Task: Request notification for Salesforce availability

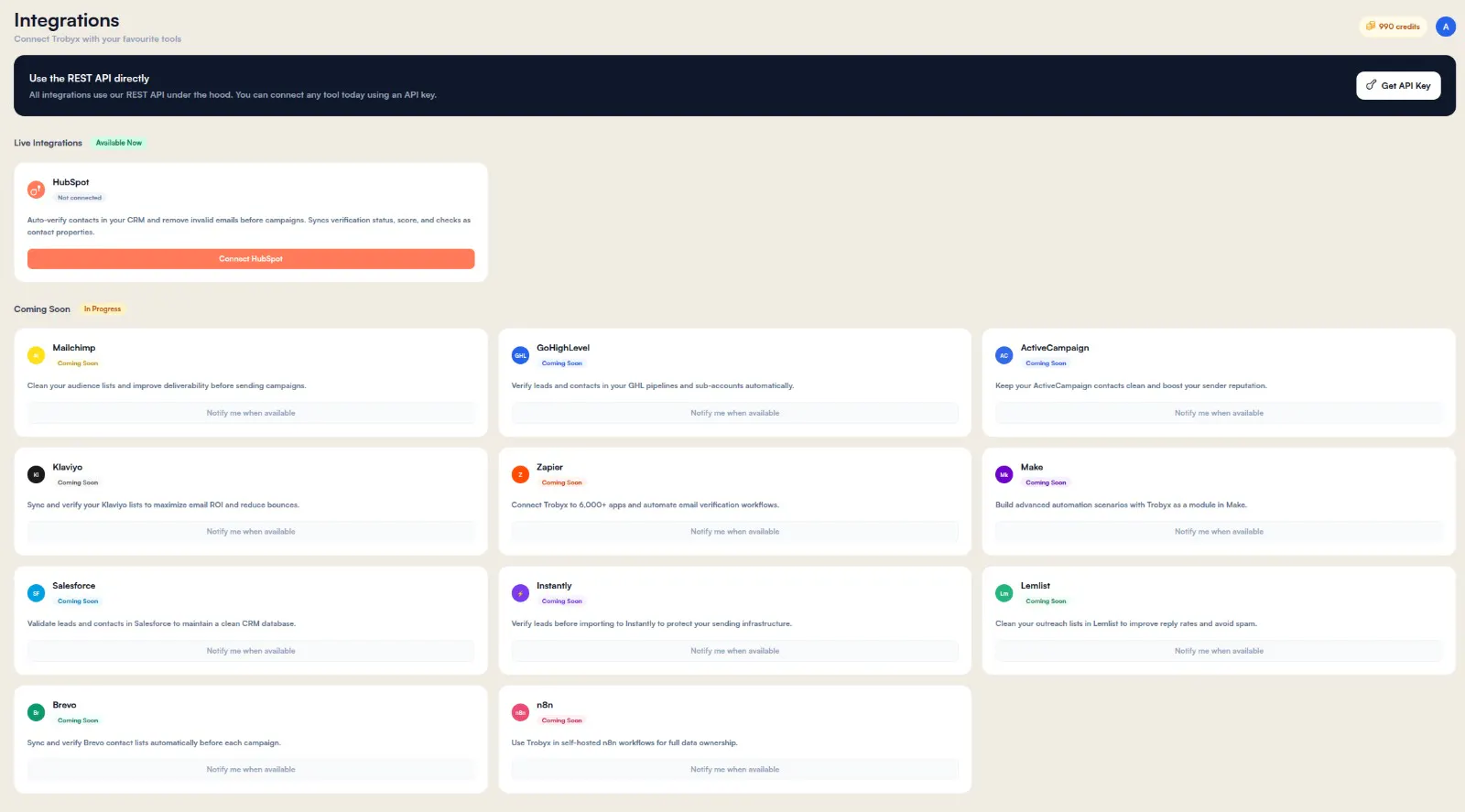Action: coord(251,651)
